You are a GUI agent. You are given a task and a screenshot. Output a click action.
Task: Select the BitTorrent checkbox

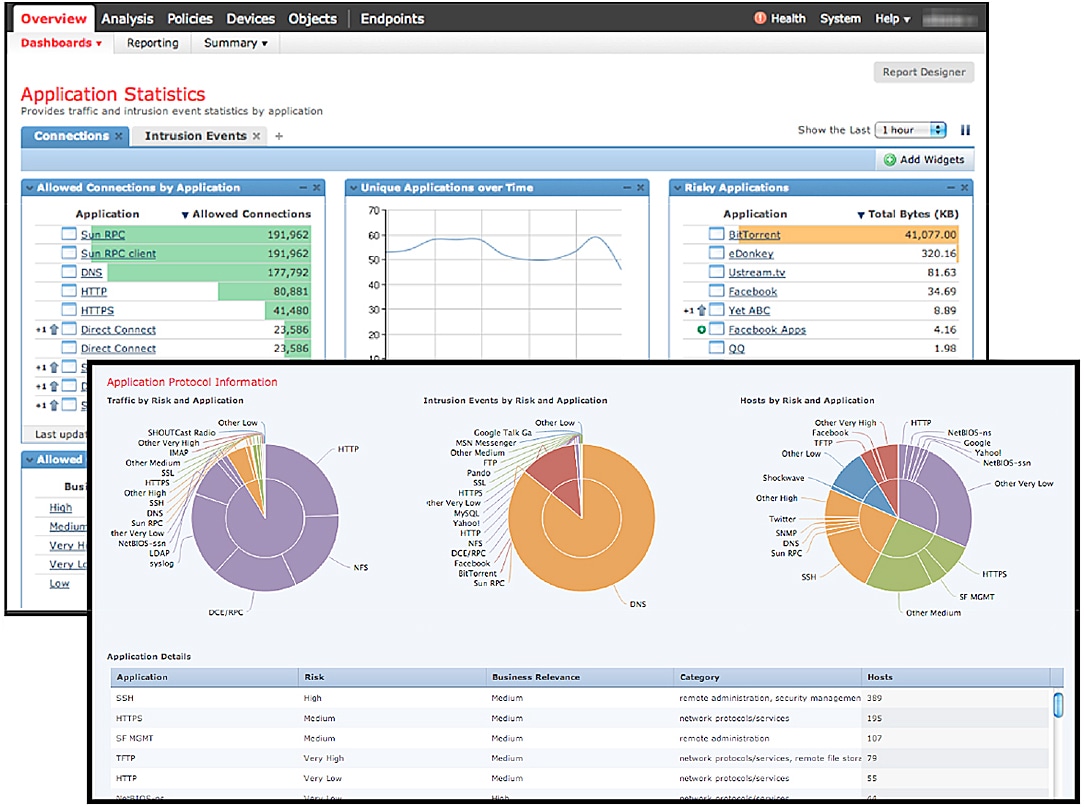(716, 235)
